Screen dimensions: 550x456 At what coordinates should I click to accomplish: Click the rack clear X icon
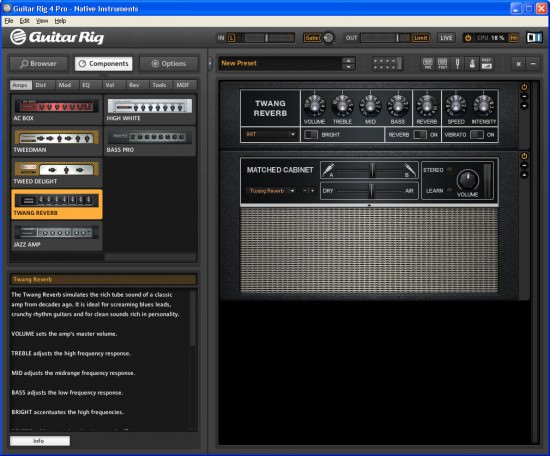click(x=518, y=64)
